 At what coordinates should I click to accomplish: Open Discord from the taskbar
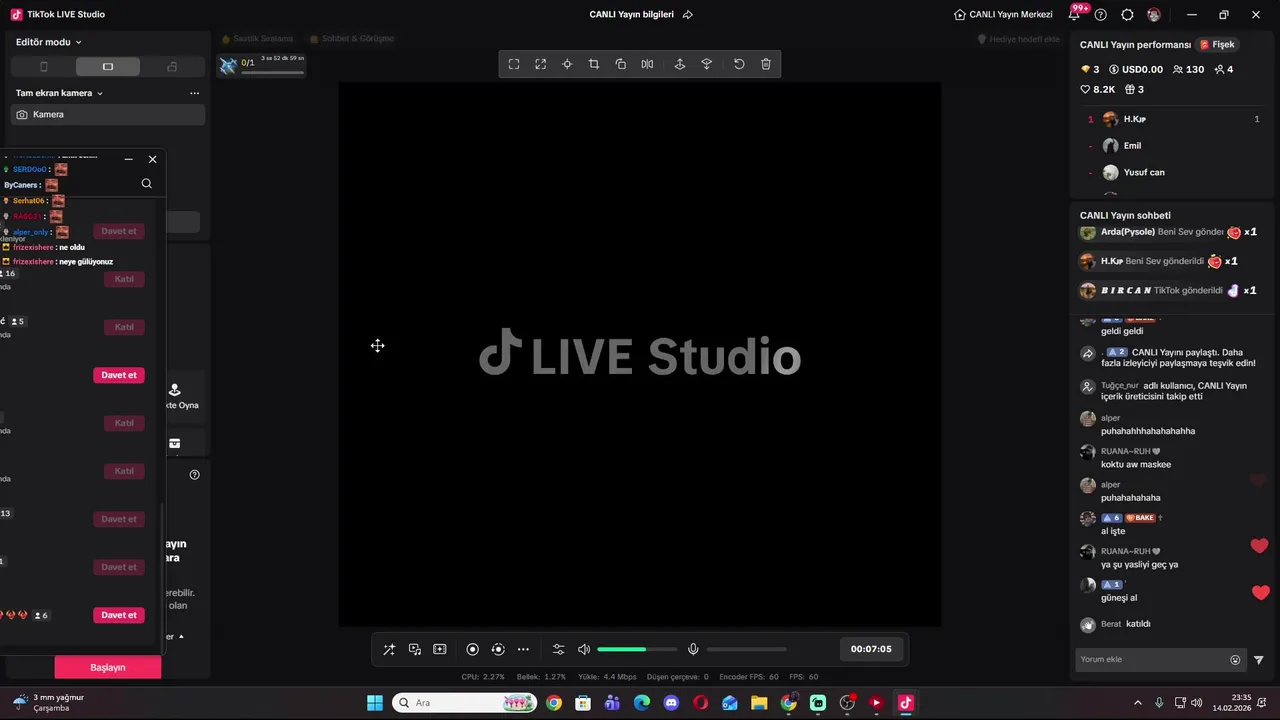pyautogui.click(x=671, y=703)
